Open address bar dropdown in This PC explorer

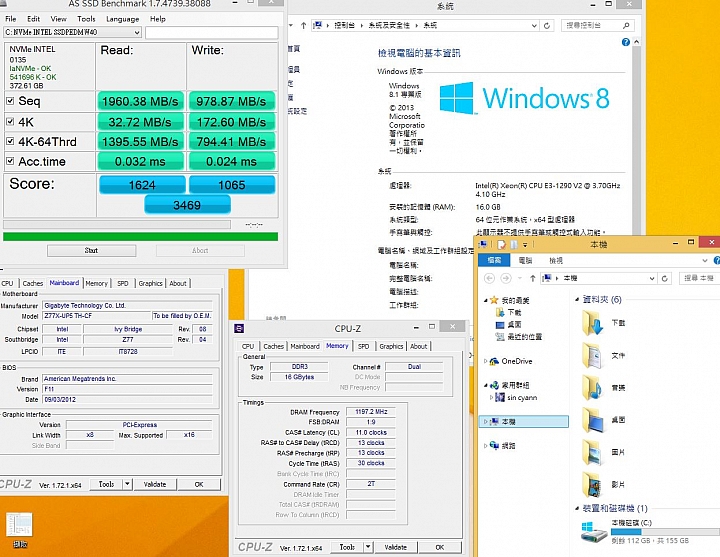point(652,278)
